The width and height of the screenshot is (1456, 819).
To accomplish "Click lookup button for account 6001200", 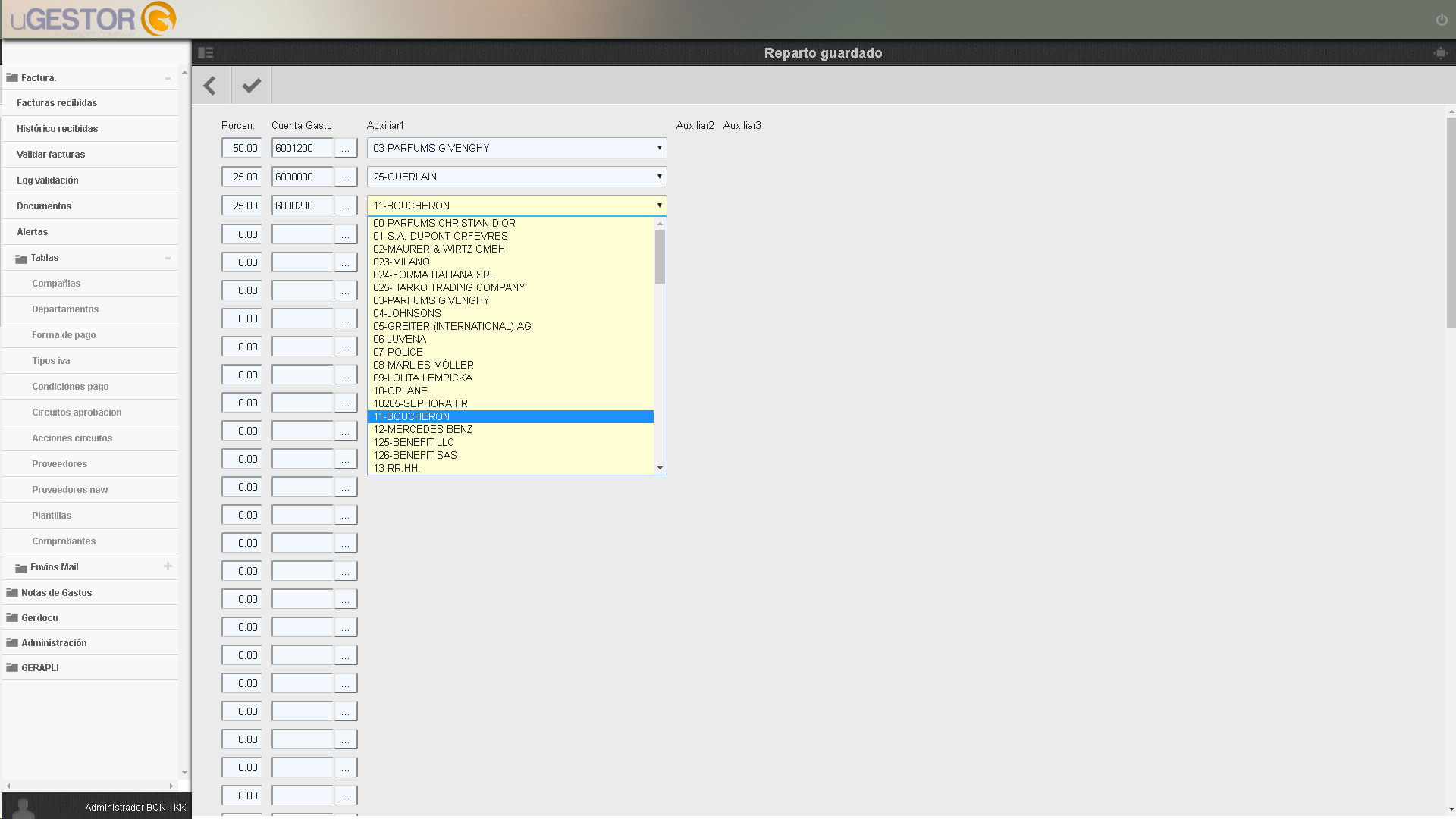I will click(x=346, y=148).
